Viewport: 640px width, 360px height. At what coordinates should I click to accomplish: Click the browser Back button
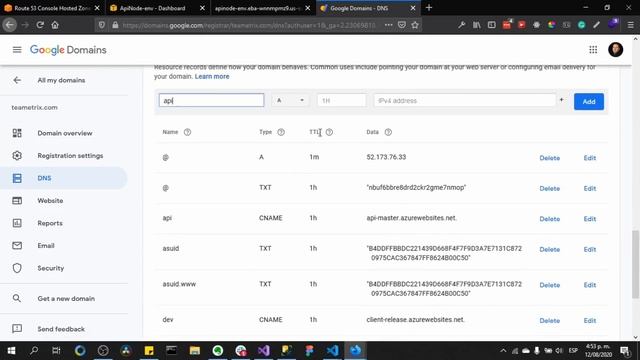point(10,25)
